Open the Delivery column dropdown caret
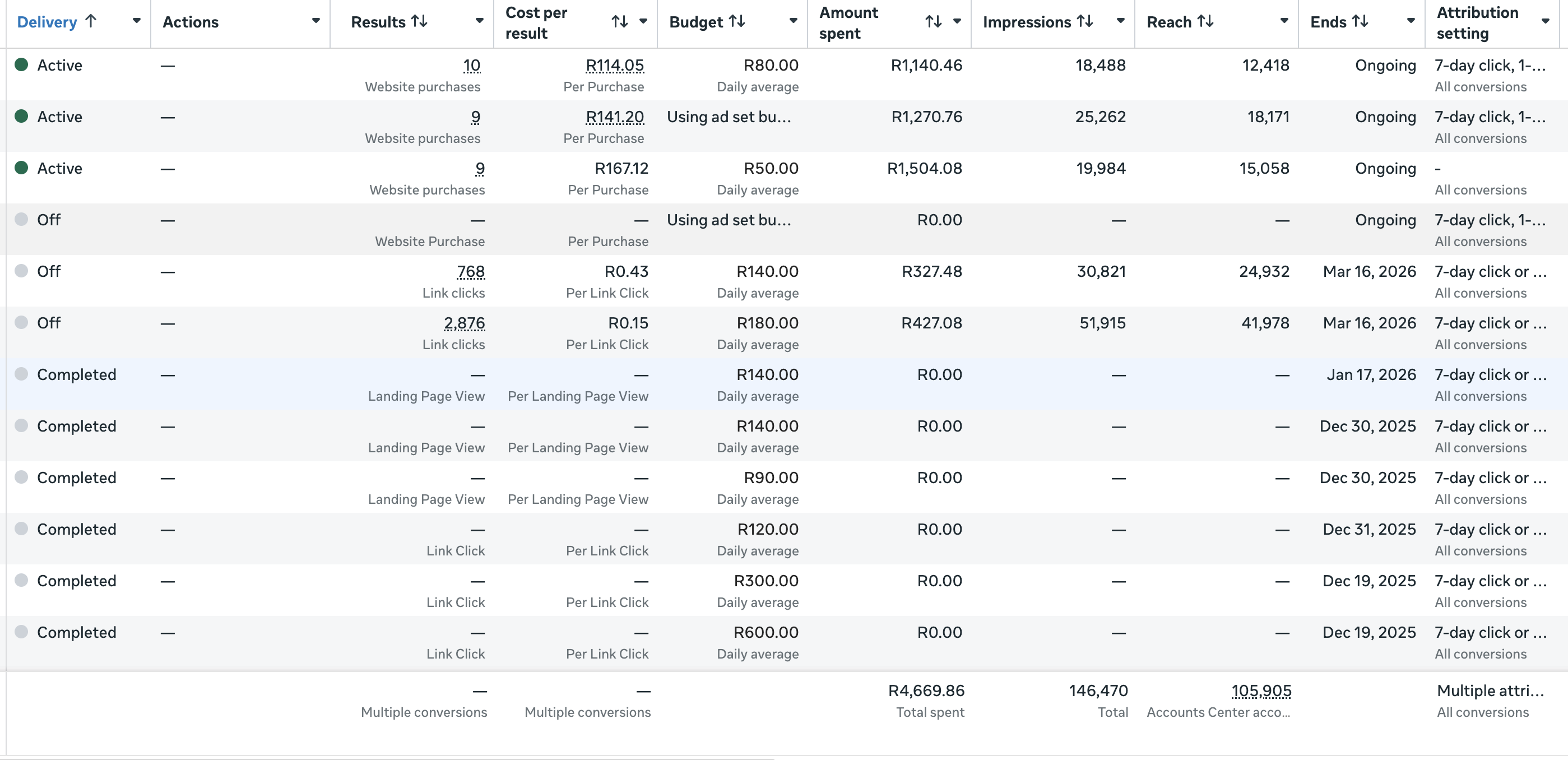This screenshot has width=1568, height=760. coord(136,21)
